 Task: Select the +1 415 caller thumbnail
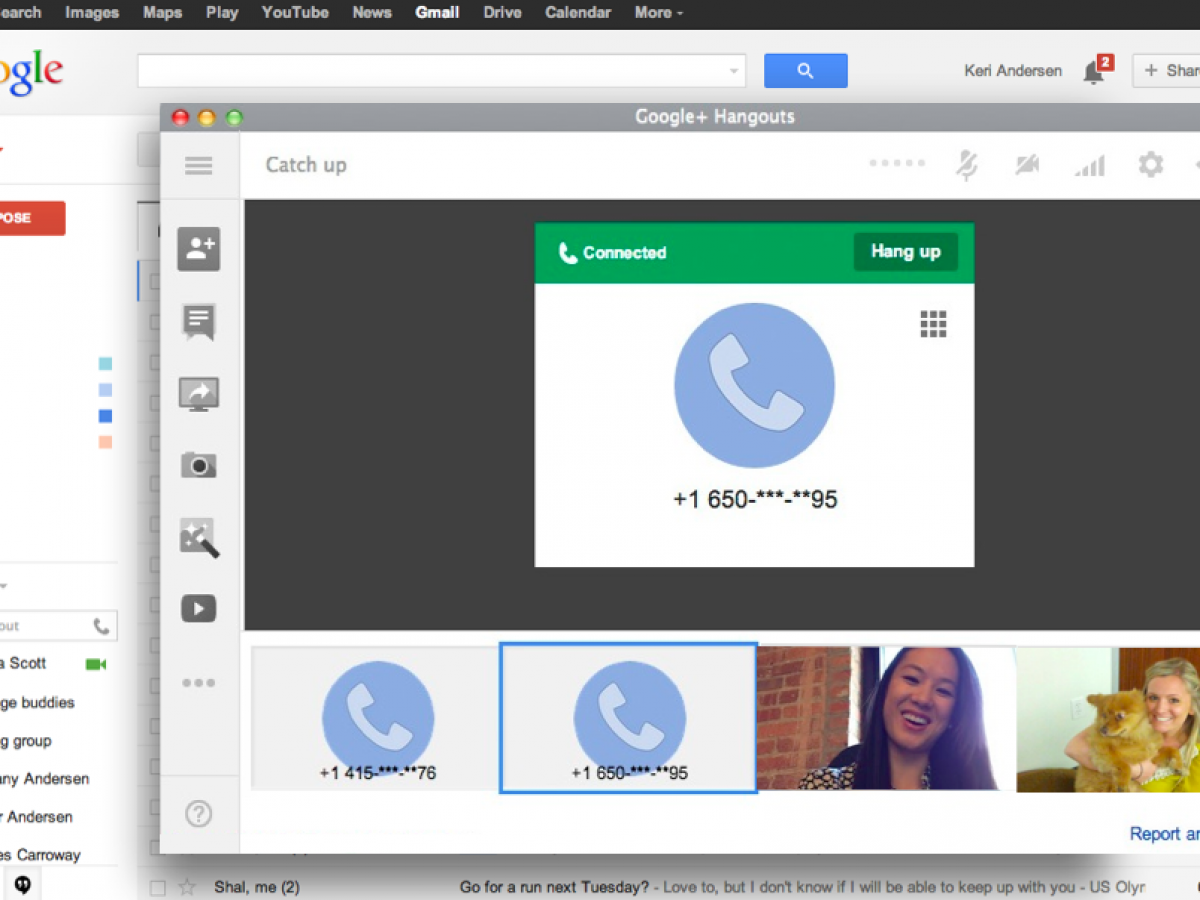(x=377, y=718)
